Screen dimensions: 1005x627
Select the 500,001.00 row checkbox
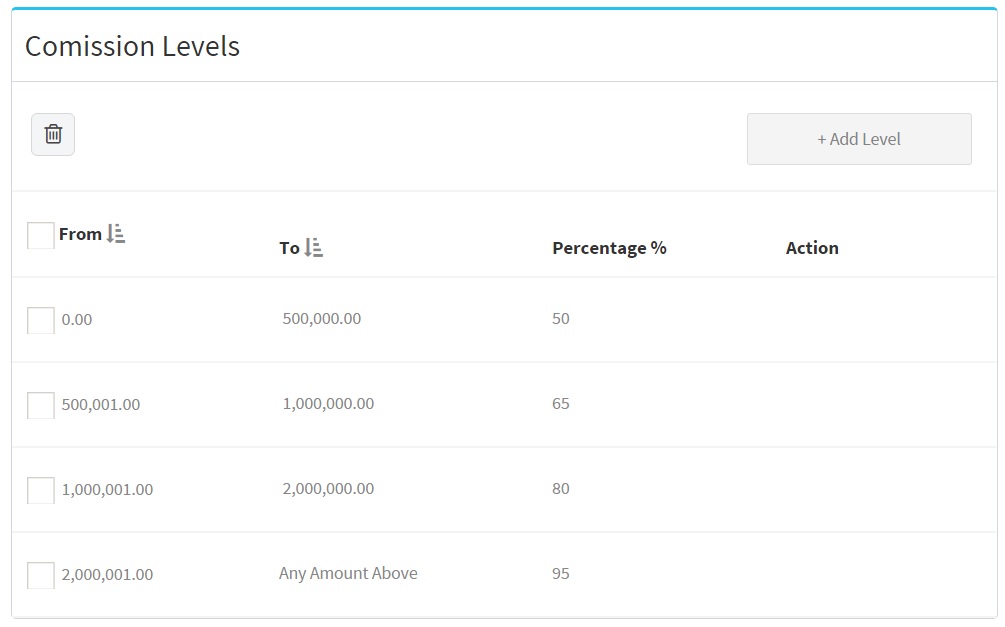(x=41, y=405)
